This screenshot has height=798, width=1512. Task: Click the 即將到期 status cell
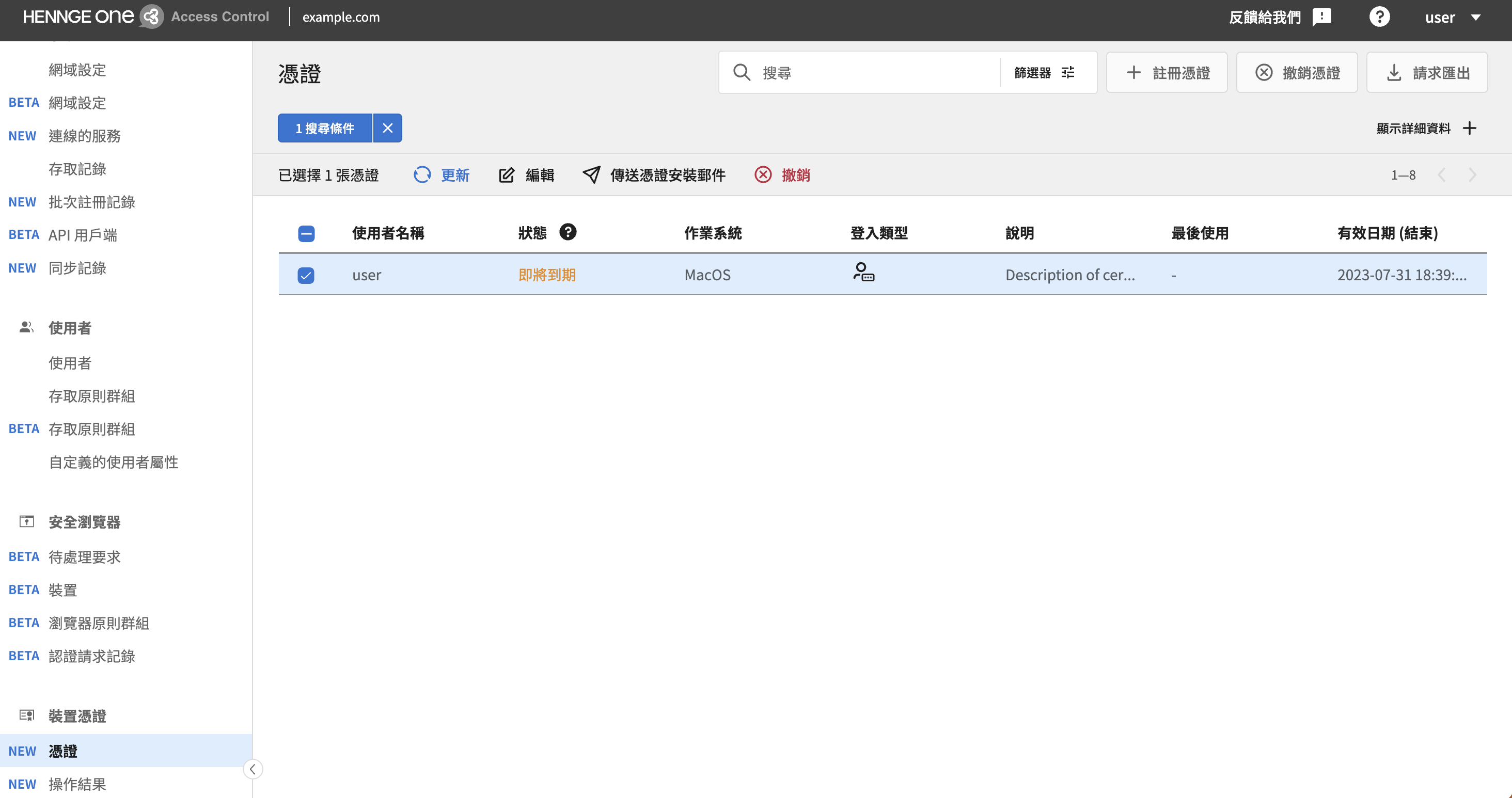547,275
